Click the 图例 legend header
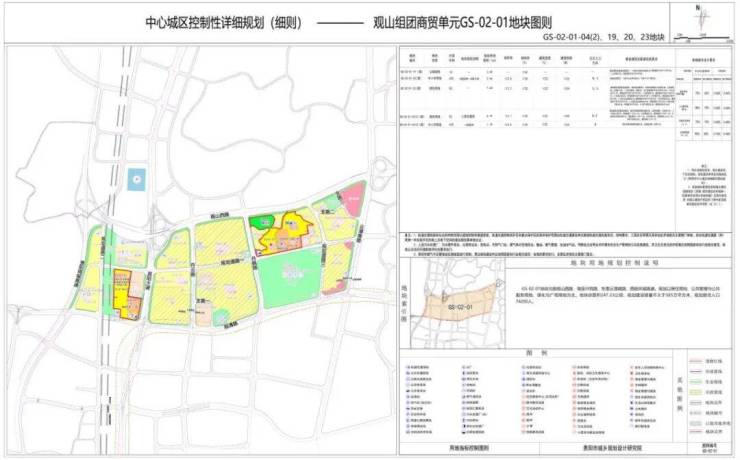 pos(536,353)
